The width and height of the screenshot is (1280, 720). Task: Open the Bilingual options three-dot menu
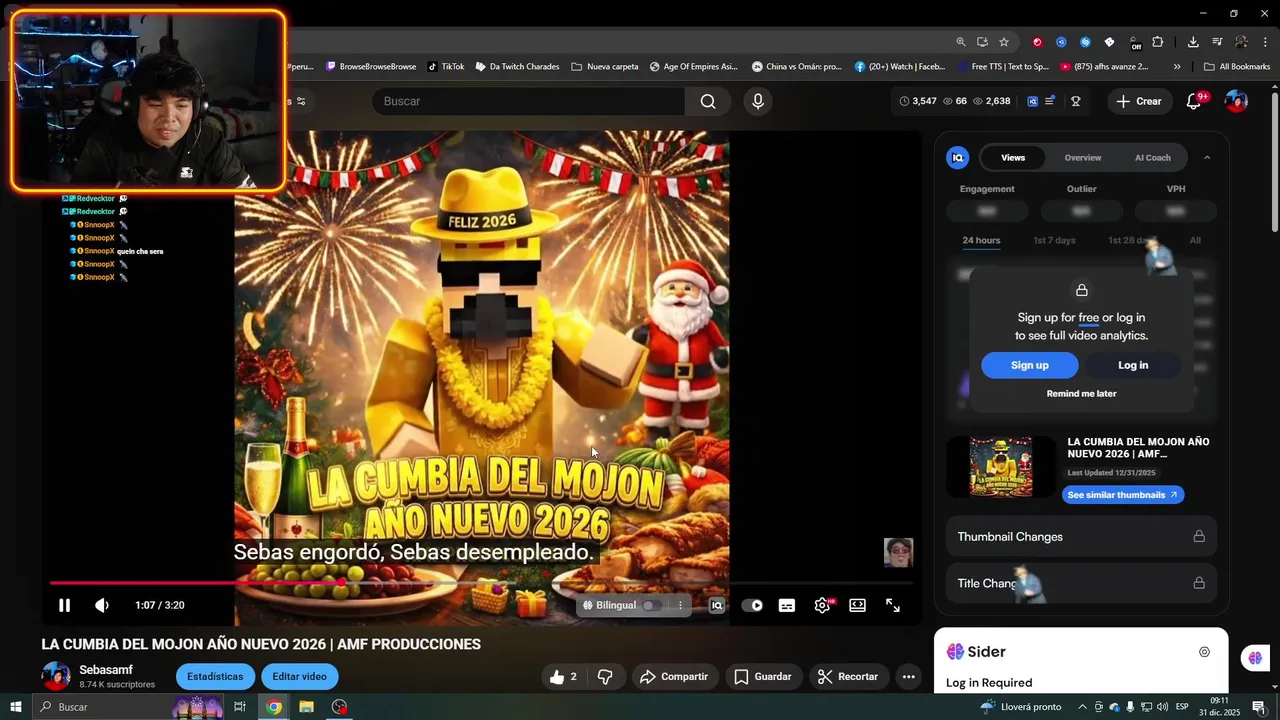(680, 605)
